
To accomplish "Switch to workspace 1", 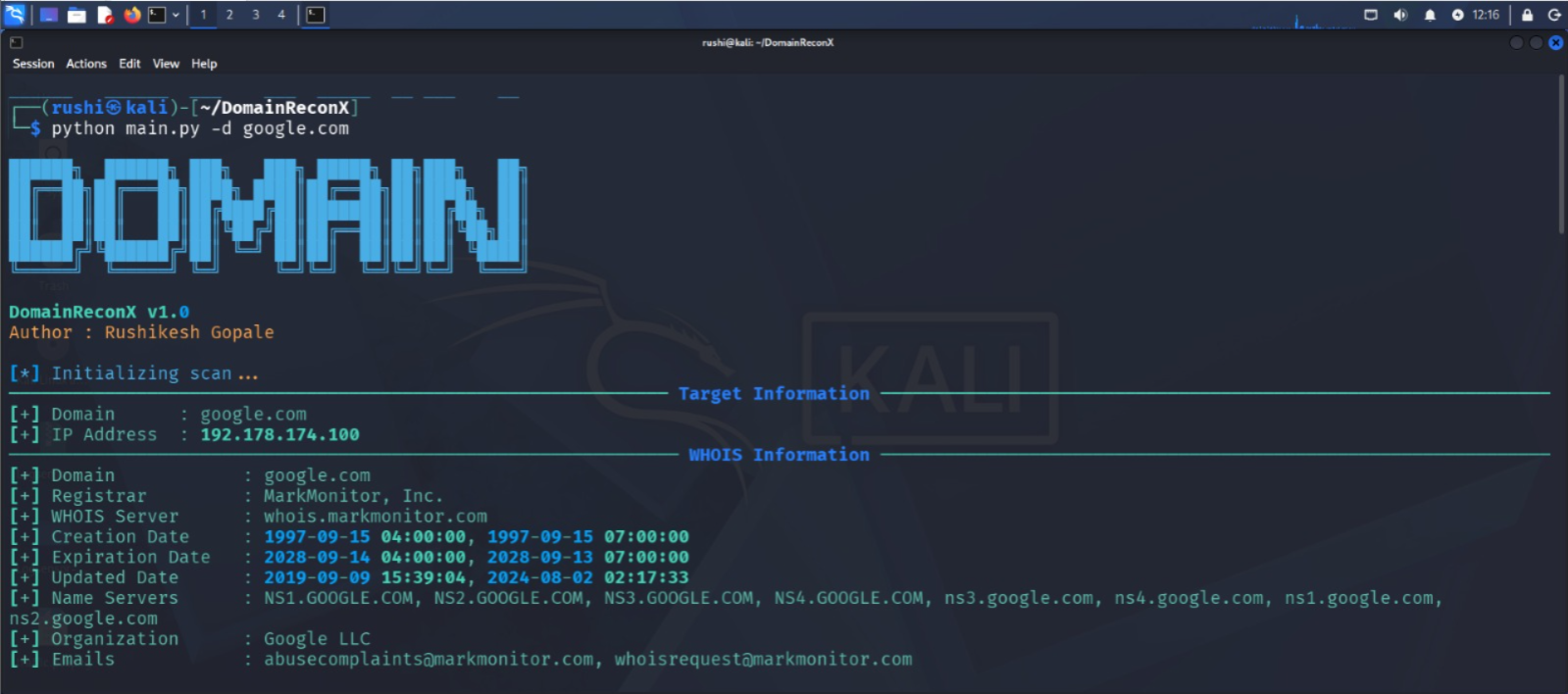I will click(203, 15).
